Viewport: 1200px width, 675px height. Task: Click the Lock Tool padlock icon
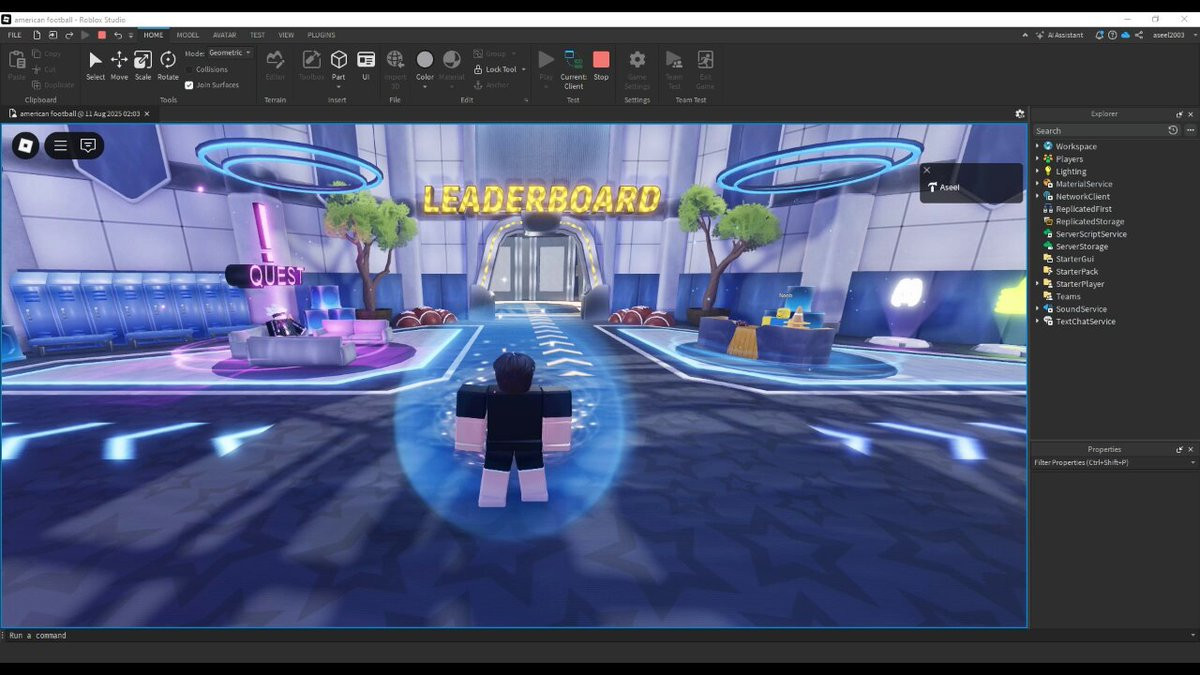(x=478, y=69)
